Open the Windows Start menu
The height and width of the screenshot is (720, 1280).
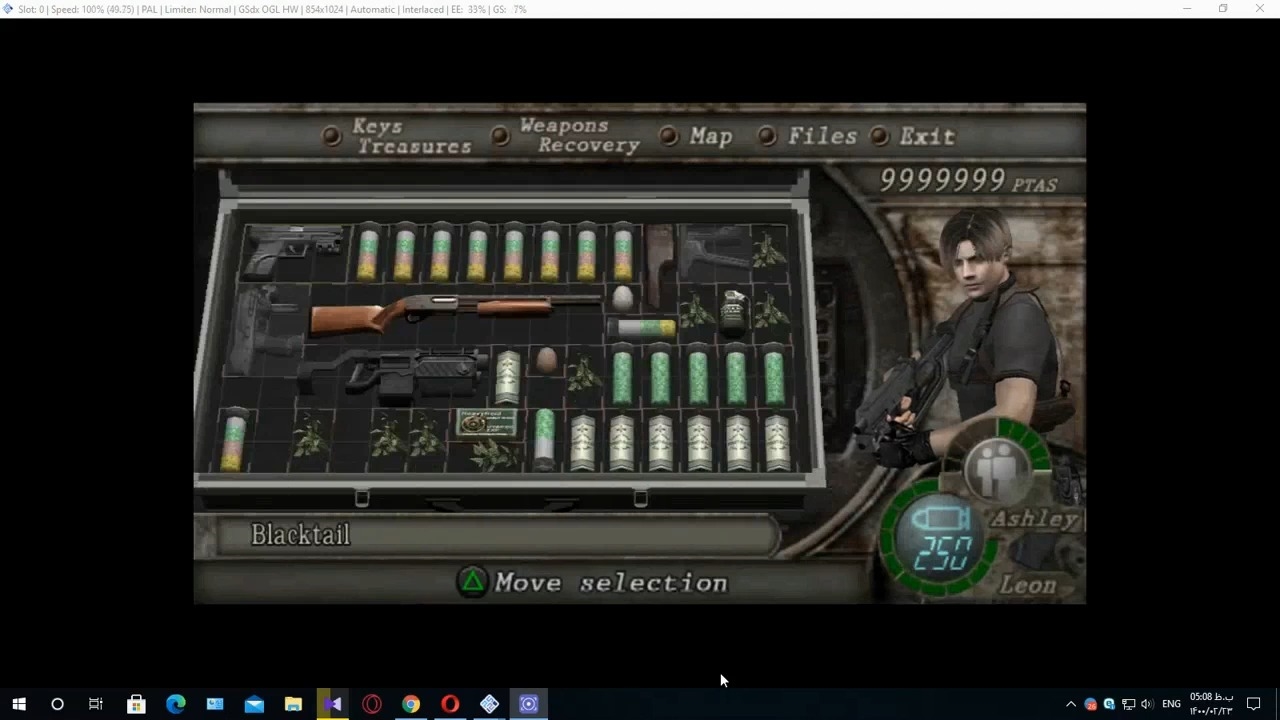click(18, 704)
